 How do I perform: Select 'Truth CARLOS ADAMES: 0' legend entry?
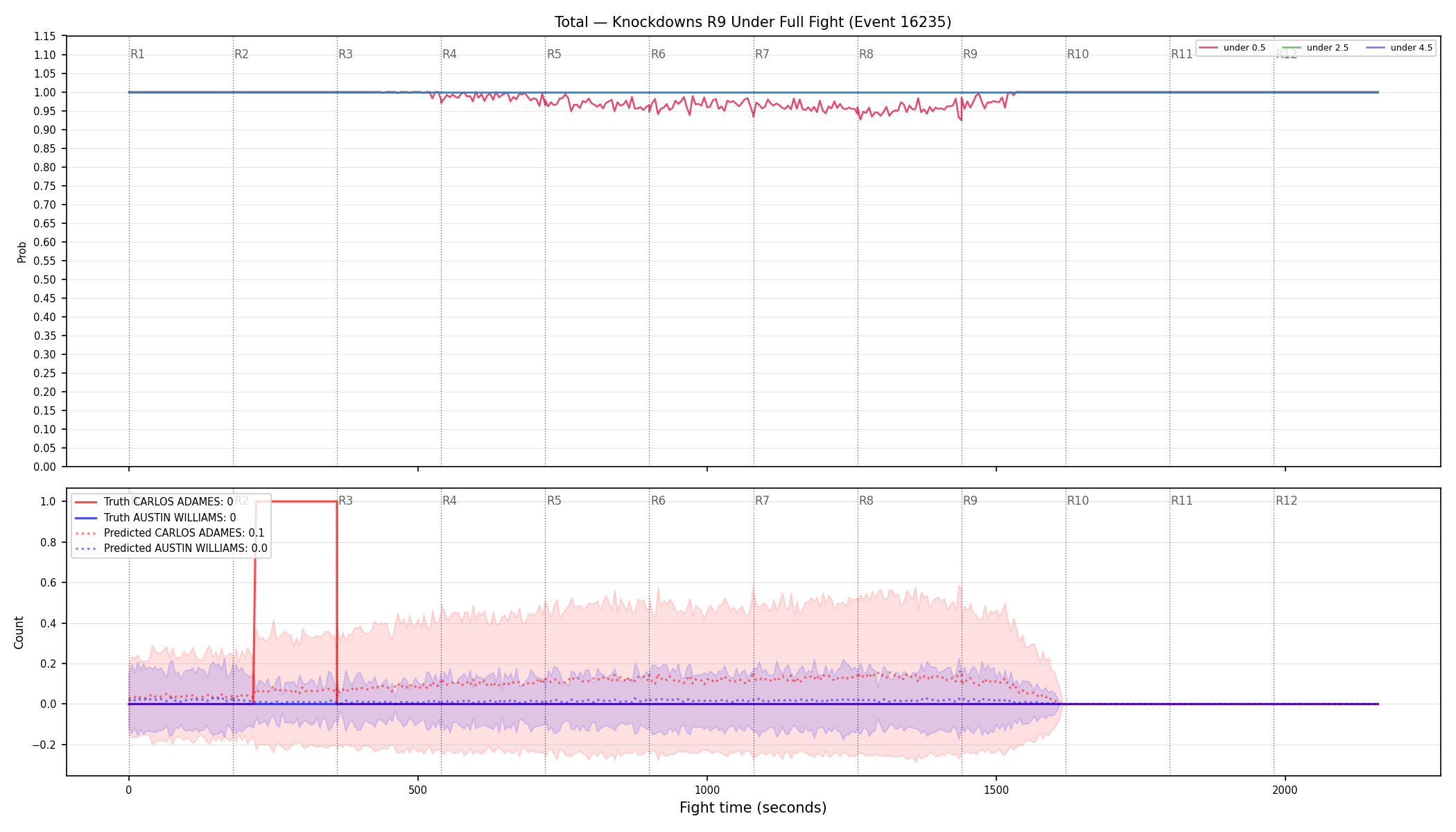154,502
